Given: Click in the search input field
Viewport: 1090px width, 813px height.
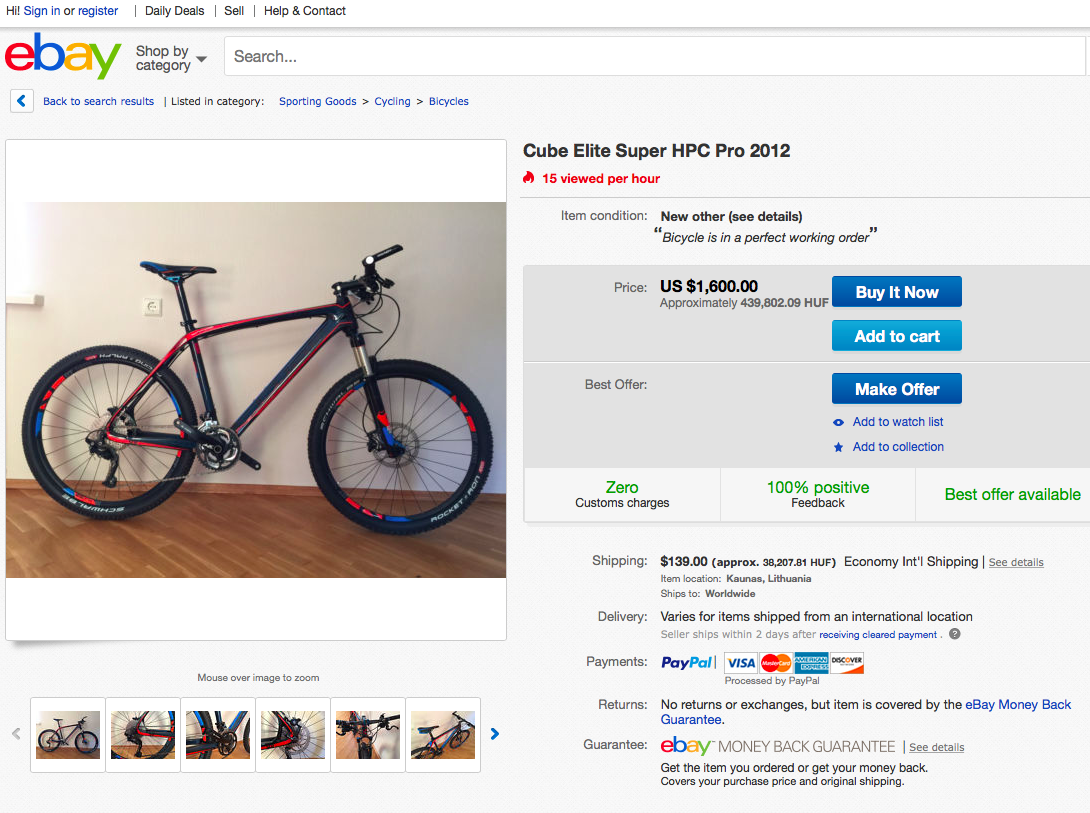Looking at the screenshot, I should click(650, 57).
